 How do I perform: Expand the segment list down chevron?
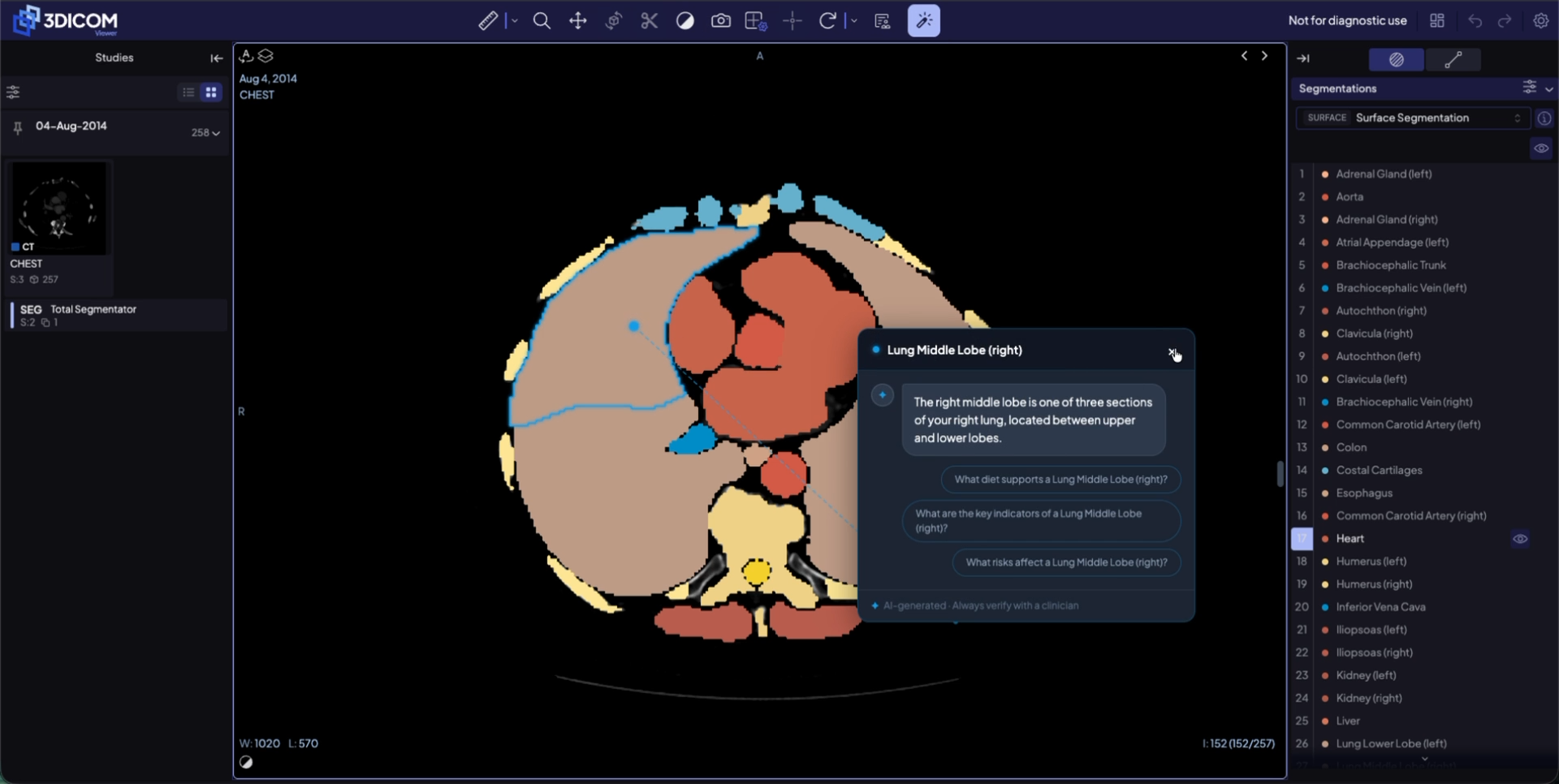(1424, 760)
